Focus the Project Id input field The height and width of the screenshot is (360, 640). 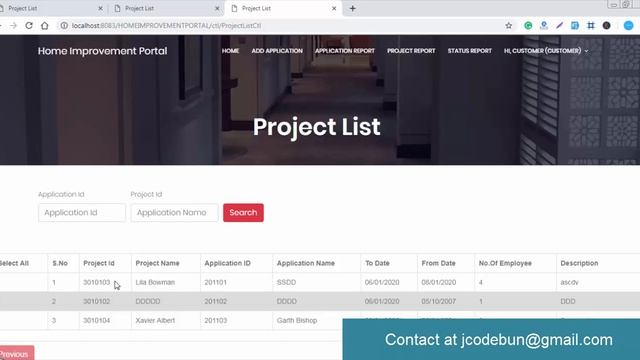click(174, 213)
